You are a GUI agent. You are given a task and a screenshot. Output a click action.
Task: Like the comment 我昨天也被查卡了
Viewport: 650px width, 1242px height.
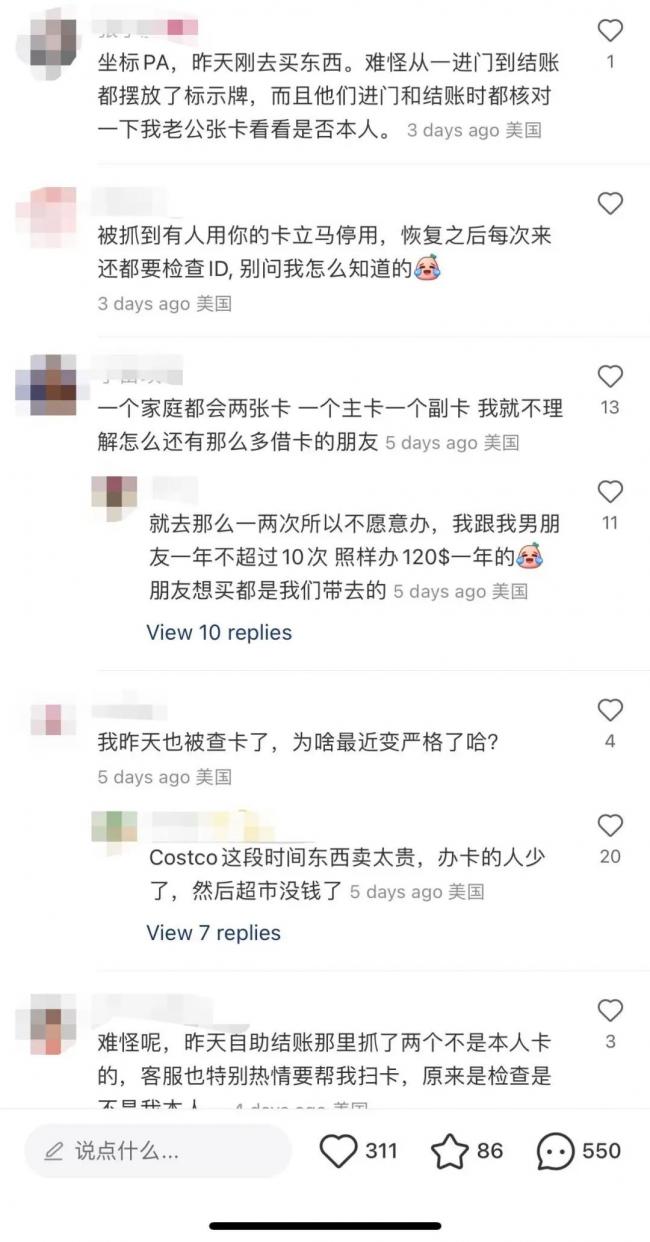tap(610, 710)
